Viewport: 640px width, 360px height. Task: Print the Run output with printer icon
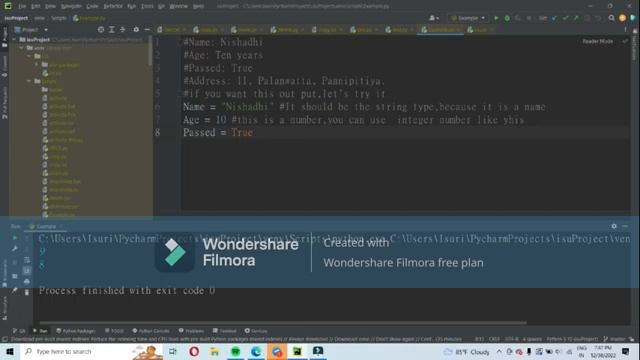pos(27,281)
